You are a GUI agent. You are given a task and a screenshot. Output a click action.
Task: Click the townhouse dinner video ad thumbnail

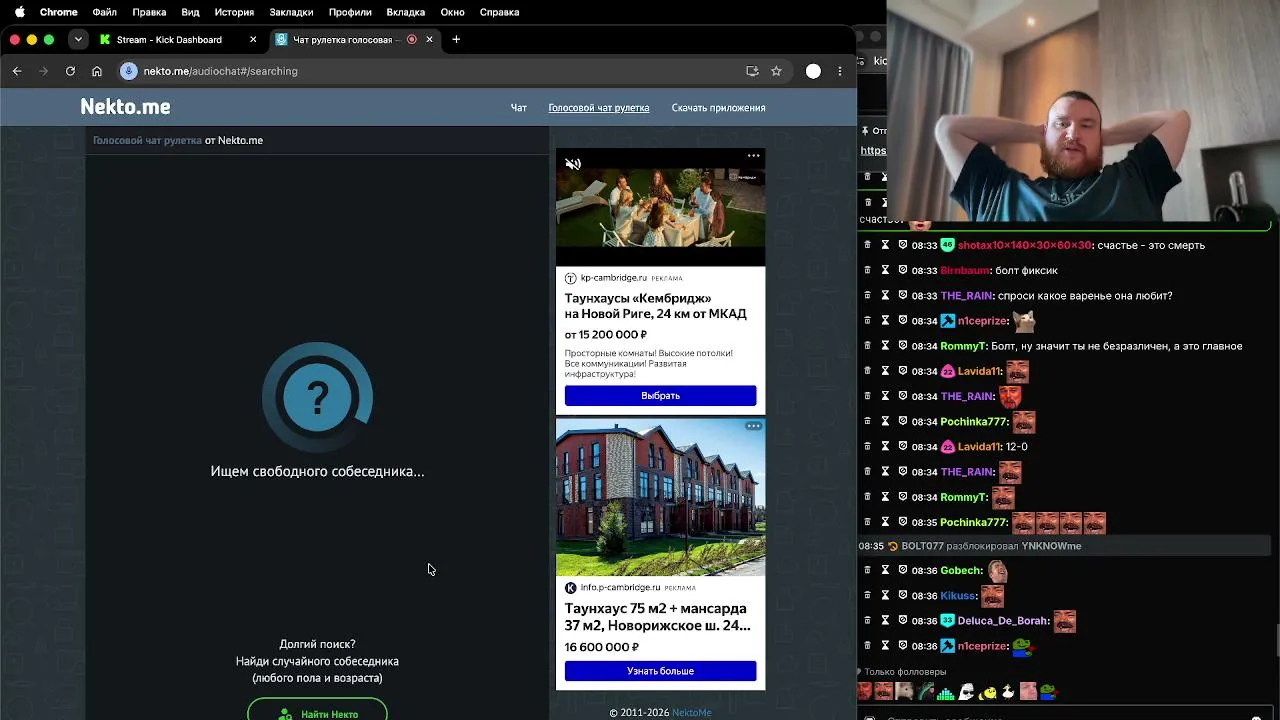click(660, 207)
